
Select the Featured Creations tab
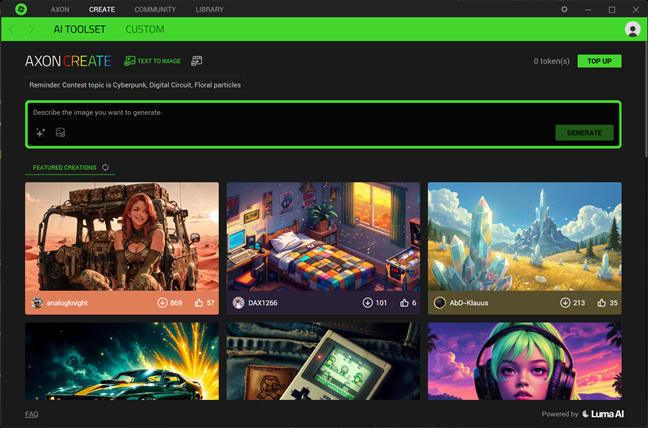(64, 167)
